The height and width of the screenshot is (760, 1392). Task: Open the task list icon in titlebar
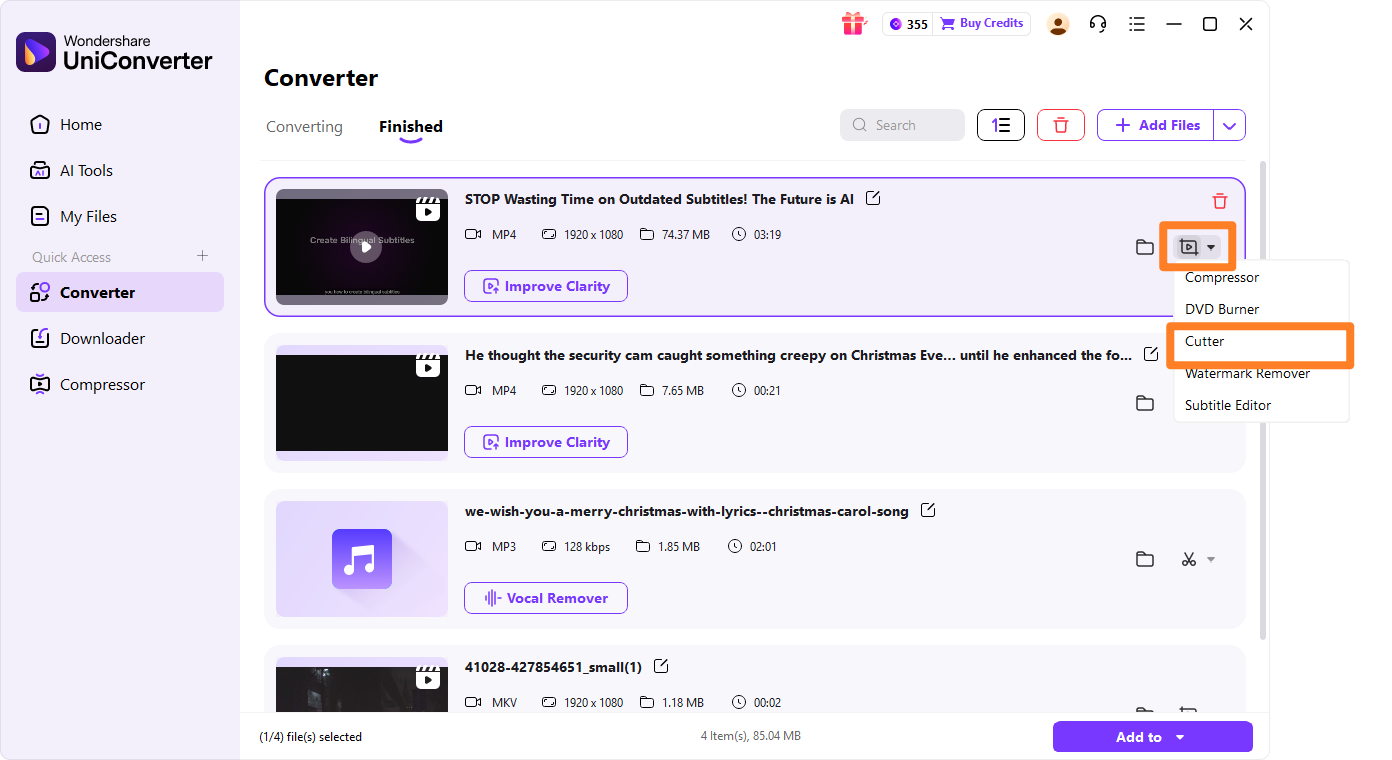[x=1136, y=23]
